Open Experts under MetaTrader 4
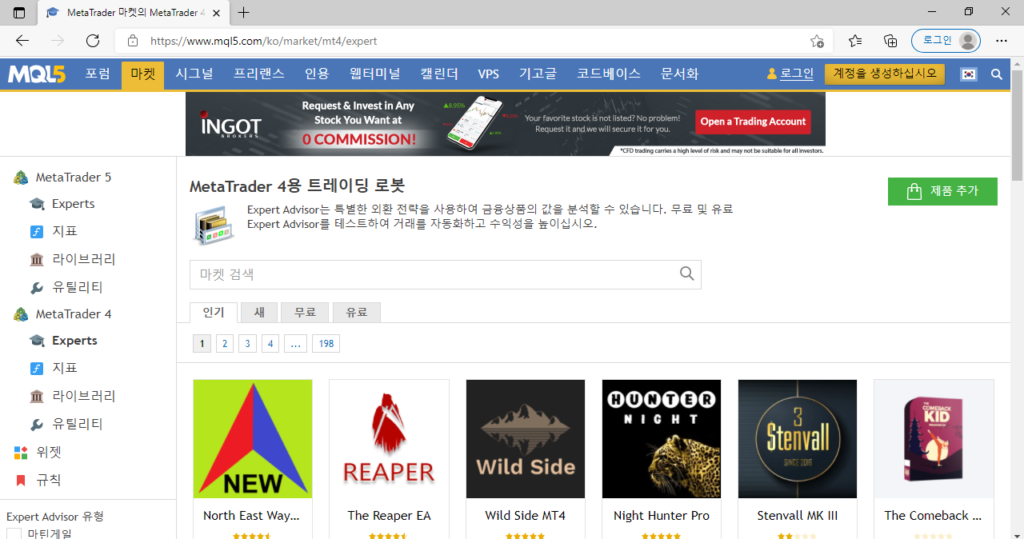The height and width of the screenshot is (539, 1024). click(x=74, y=340)
